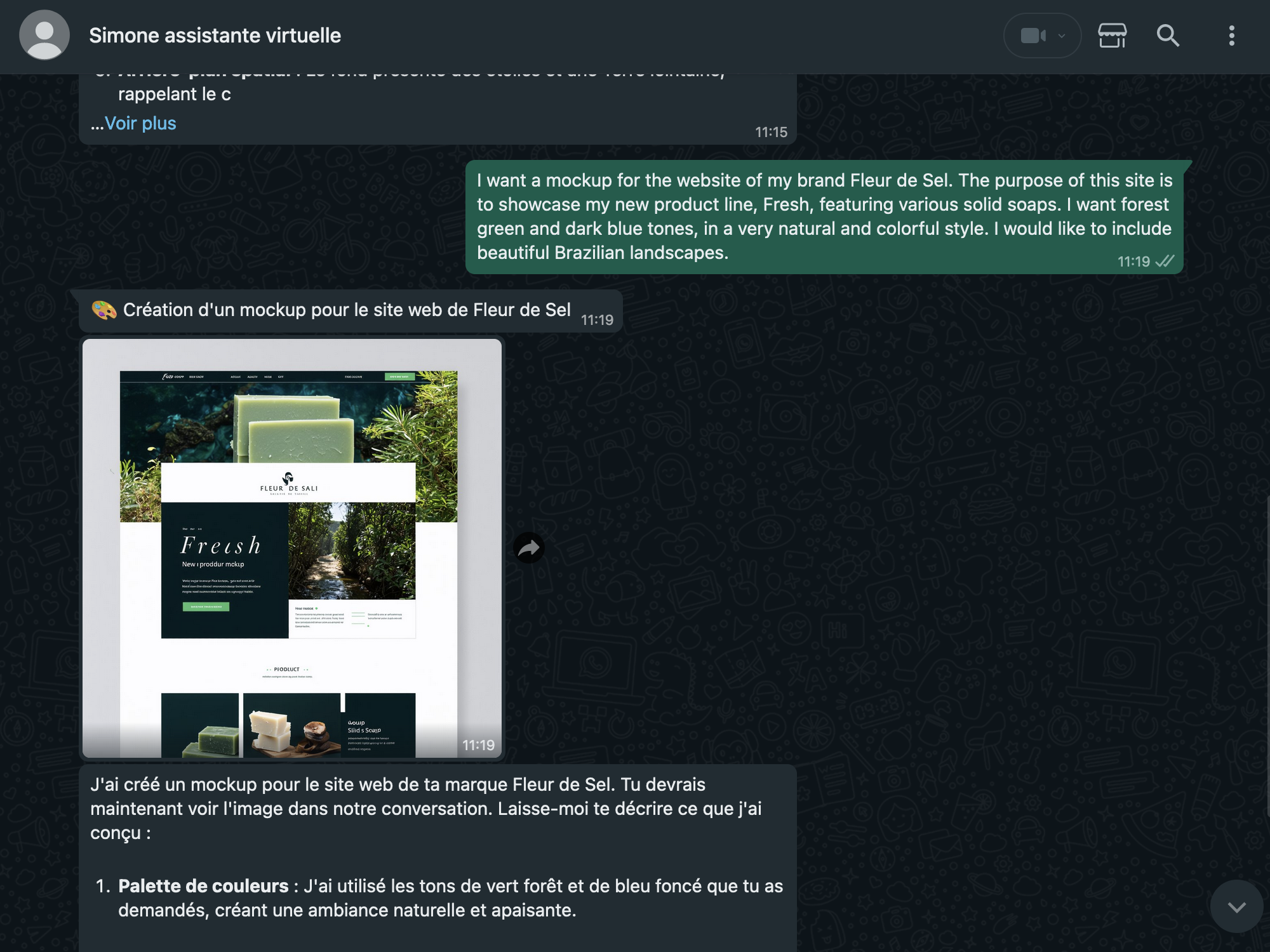Click the palette emoji message
The image size is (1270, 952).
coord(351,311)
